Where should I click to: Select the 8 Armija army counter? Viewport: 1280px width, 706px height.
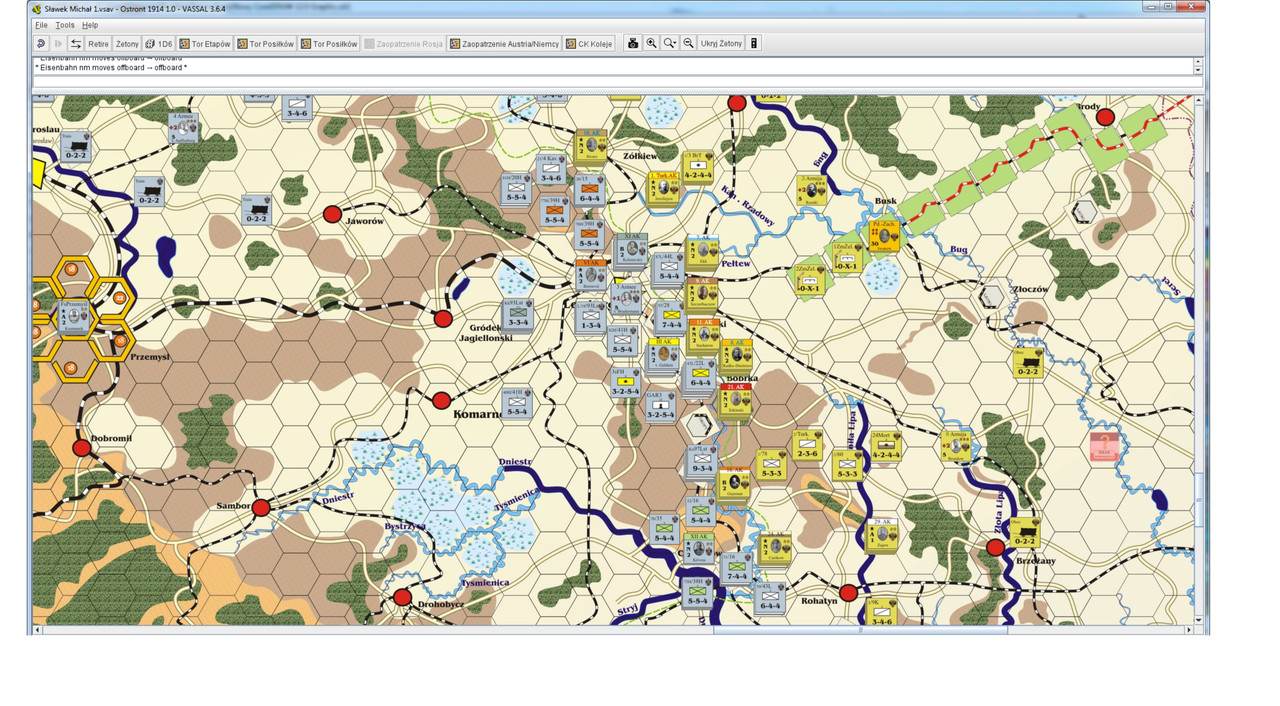click(956, 446)
